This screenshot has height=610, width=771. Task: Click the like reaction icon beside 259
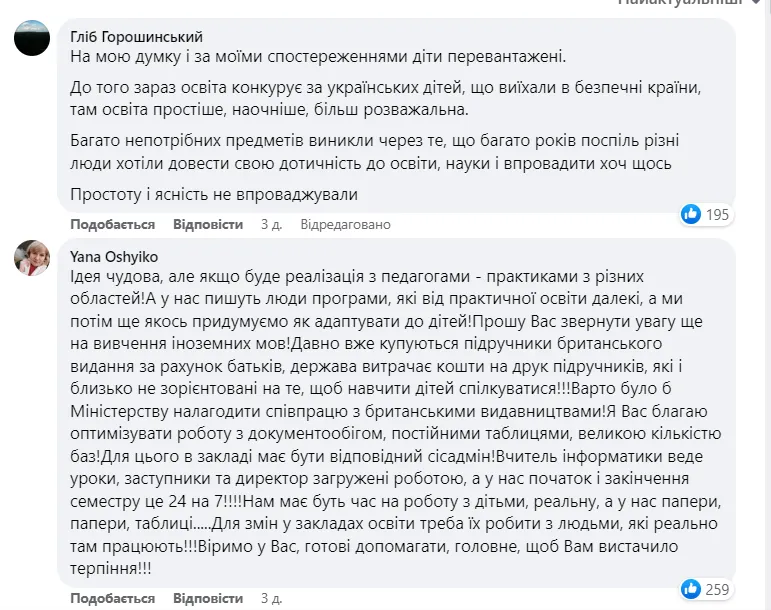point(691,588)
